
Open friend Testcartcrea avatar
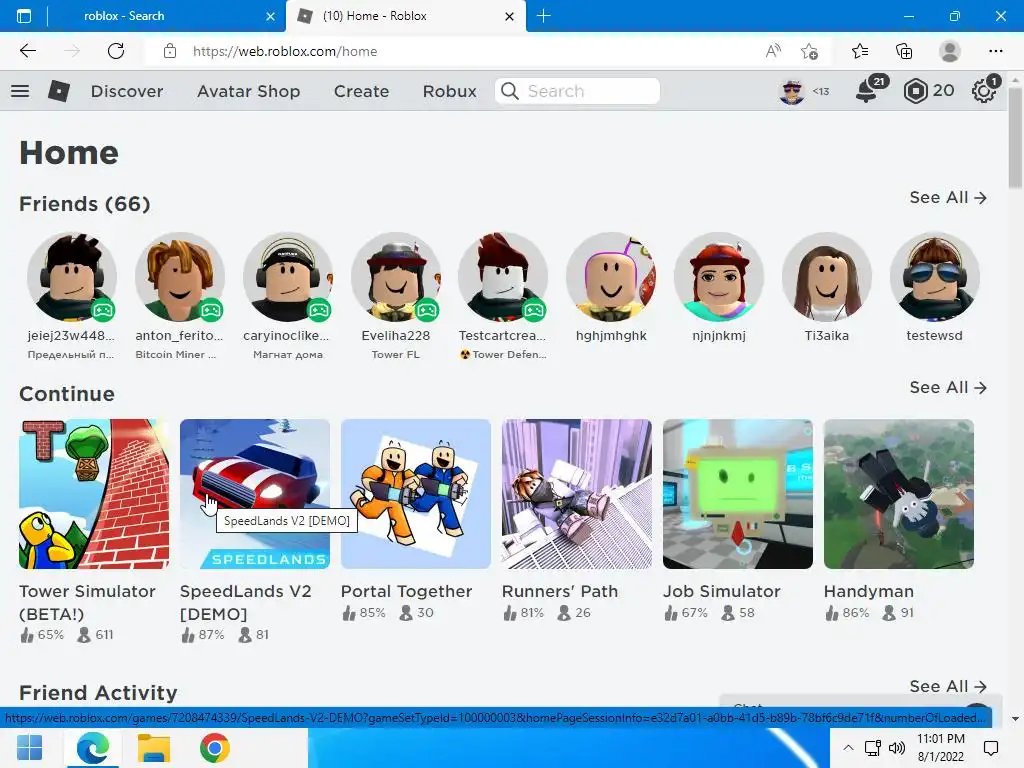(x=503, y=277)
